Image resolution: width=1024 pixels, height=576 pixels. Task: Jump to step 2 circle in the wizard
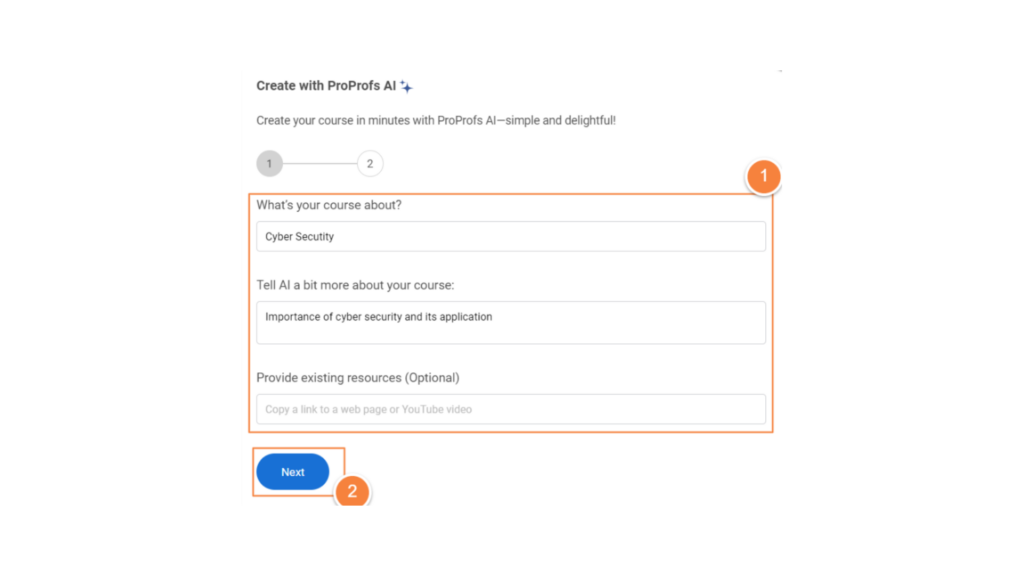[370, 163]
